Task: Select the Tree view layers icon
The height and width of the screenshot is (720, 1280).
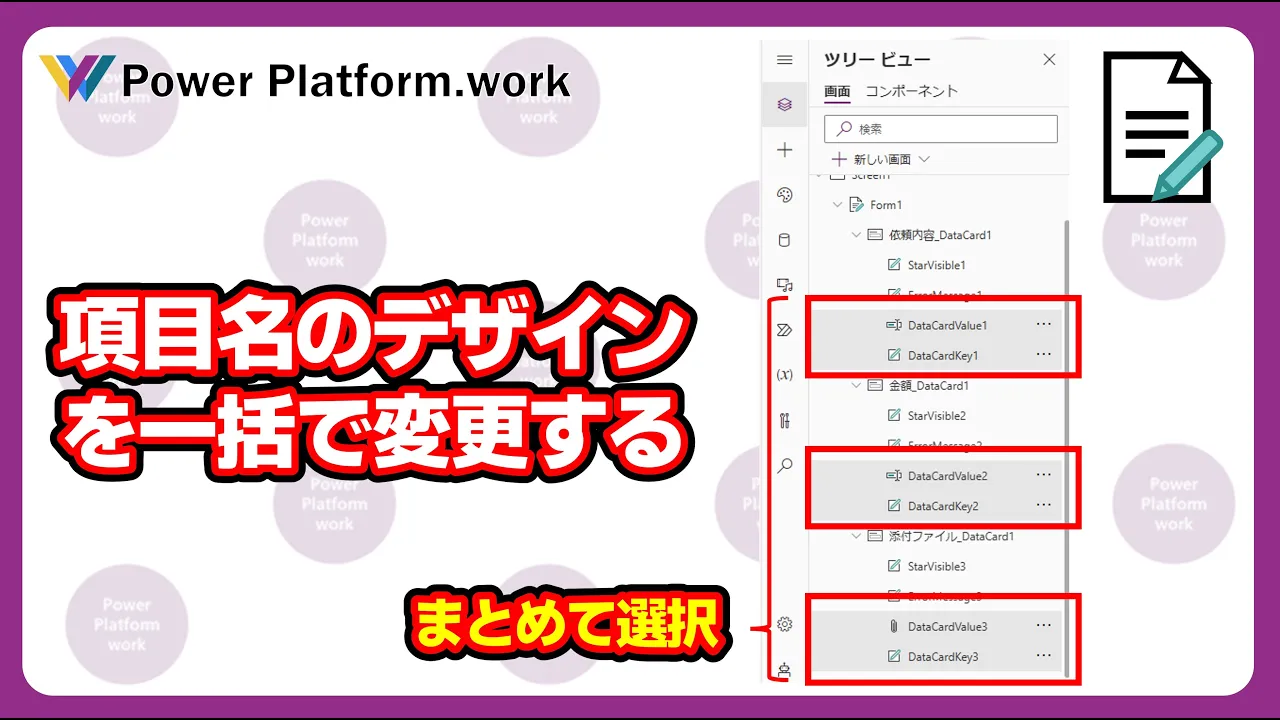Action: click(x=785, y=104)
